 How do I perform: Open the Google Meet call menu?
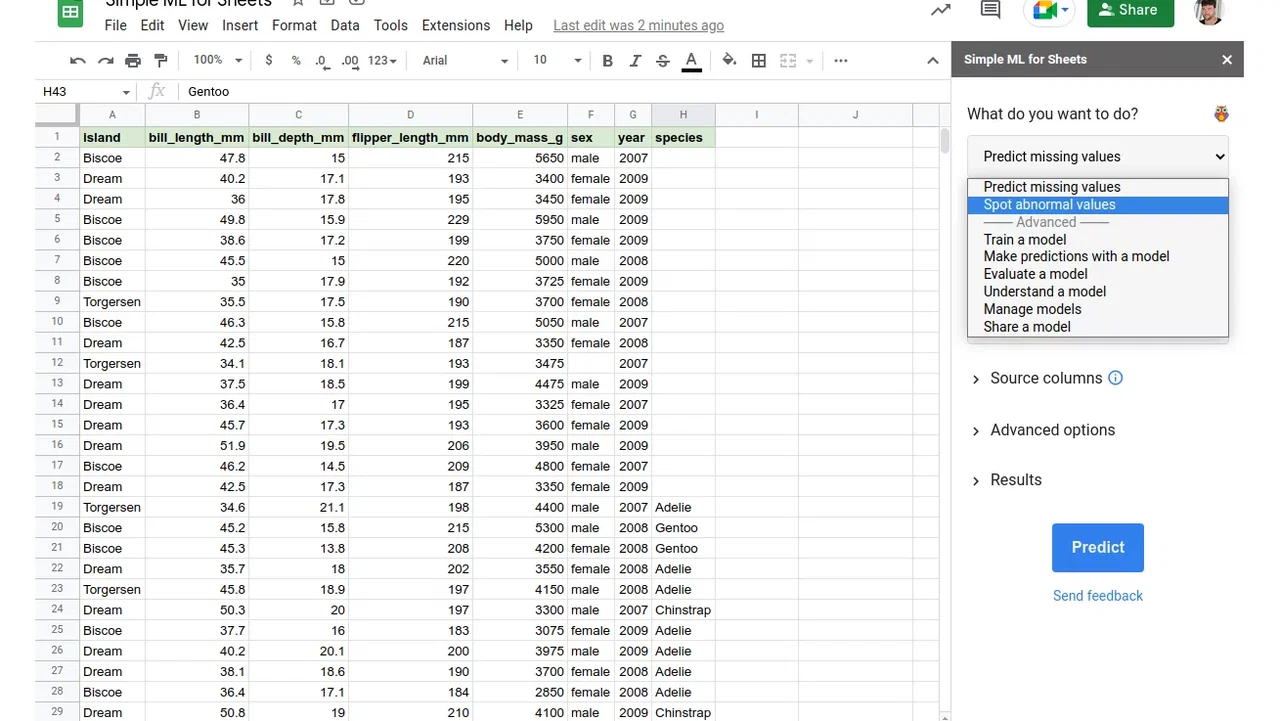(x=1049, y=10)
